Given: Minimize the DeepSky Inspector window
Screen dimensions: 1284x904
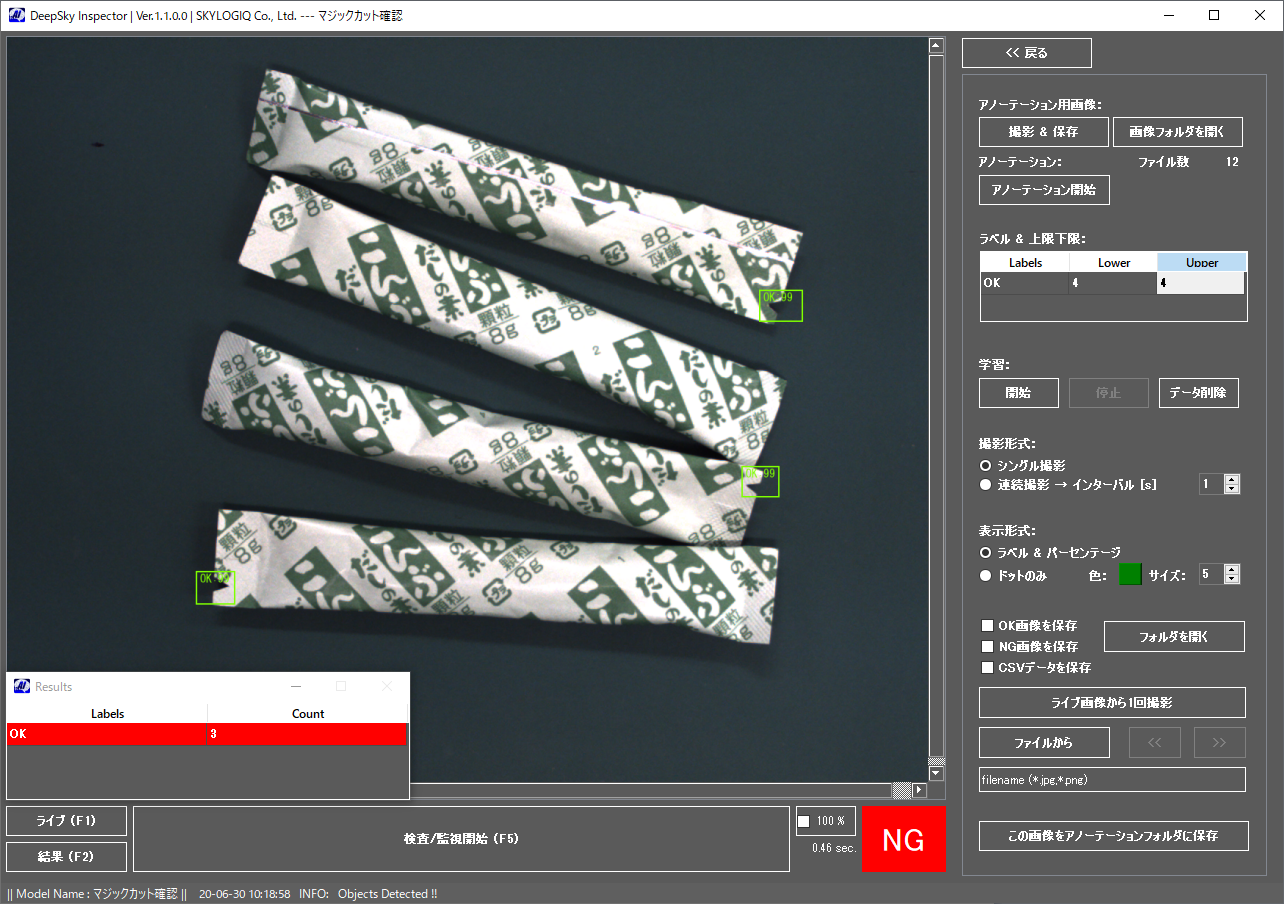Looking at the screenshot, I should coord(1168,15).
